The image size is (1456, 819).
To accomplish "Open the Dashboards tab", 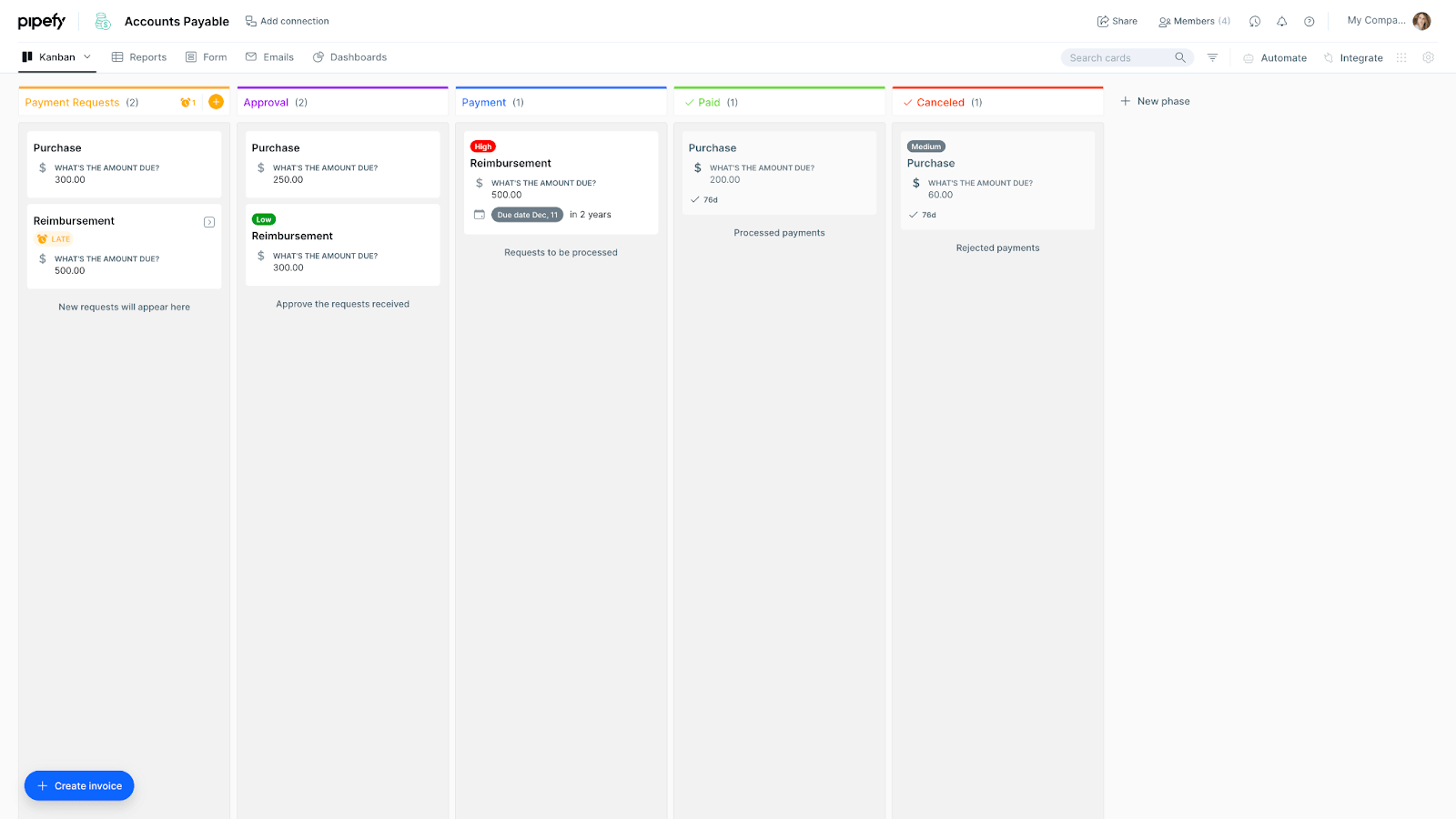I will (349, 57).
